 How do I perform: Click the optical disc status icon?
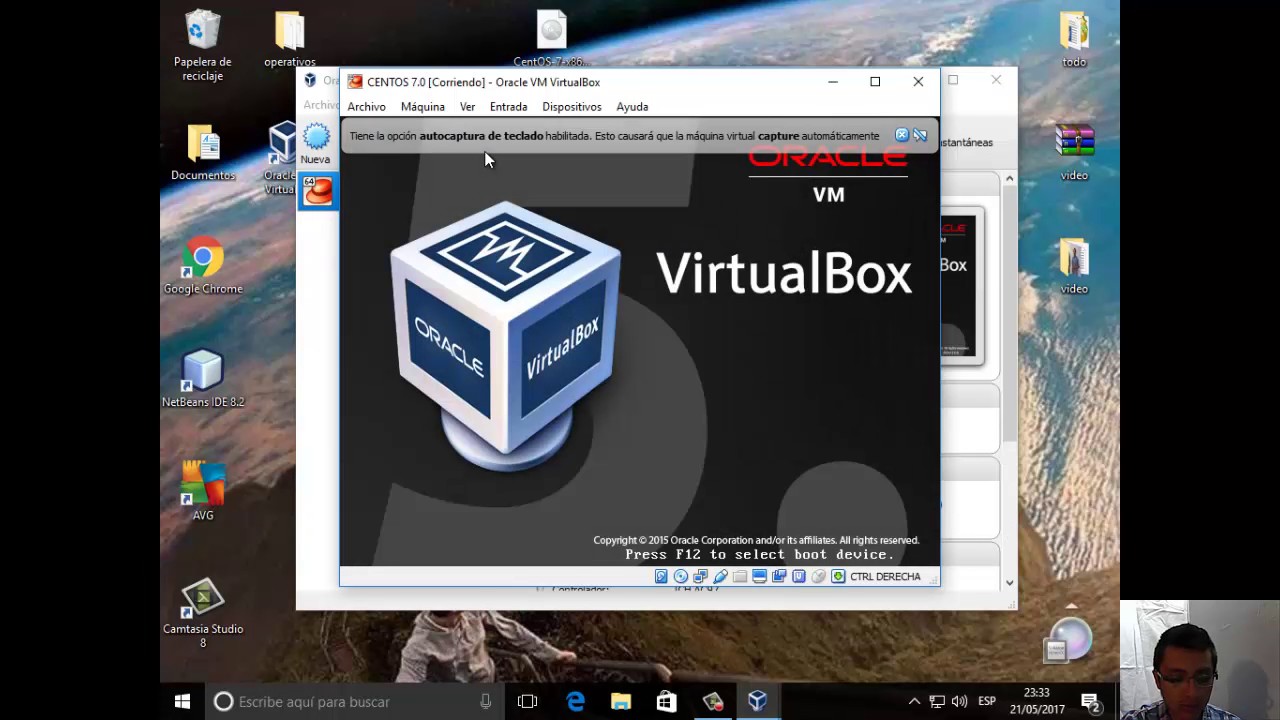coord(681,576)
